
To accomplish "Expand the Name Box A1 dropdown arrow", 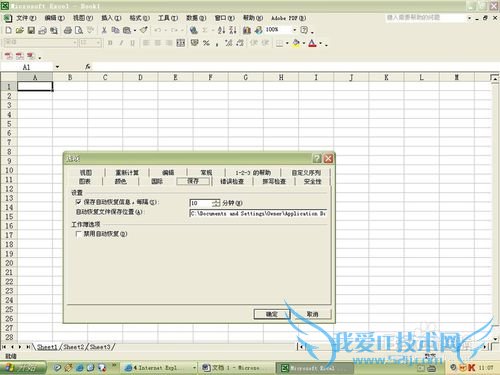I will point(57,67).
